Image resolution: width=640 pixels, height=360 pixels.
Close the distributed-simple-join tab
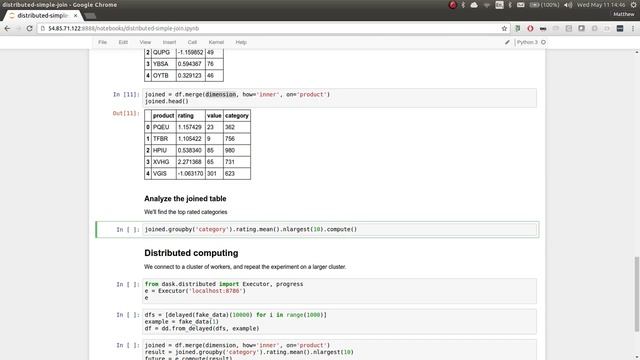tap(76, 16)
